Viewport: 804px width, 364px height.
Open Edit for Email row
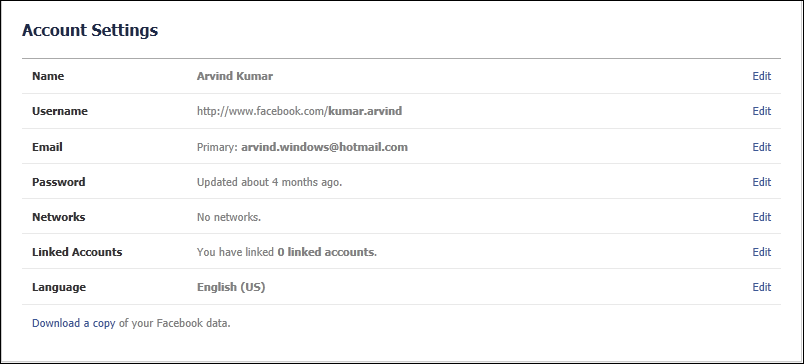tap(761, 147)
